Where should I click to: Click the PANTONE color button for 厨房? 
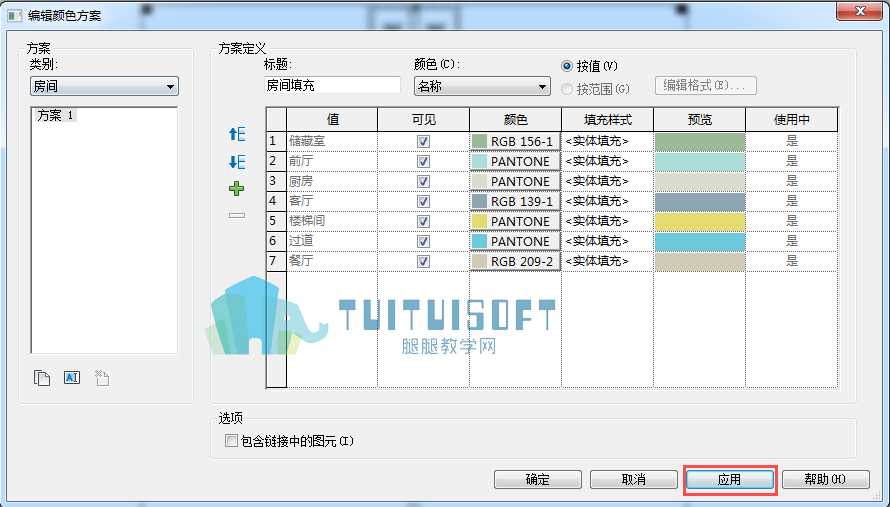515,181
